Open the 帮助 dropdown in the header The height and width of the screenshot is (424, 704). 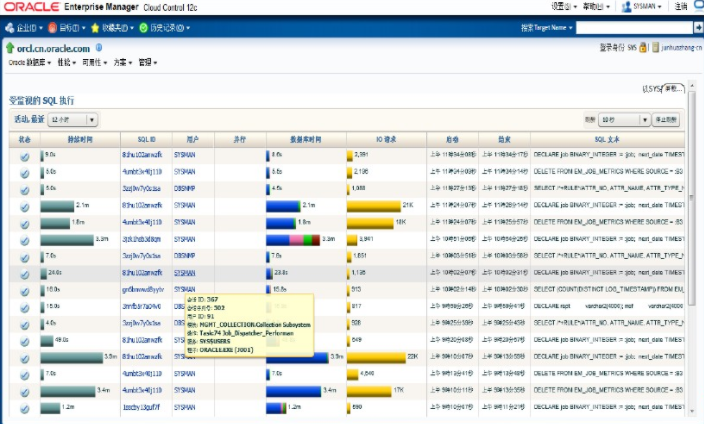pyautogui.click(x=596, y=7)
